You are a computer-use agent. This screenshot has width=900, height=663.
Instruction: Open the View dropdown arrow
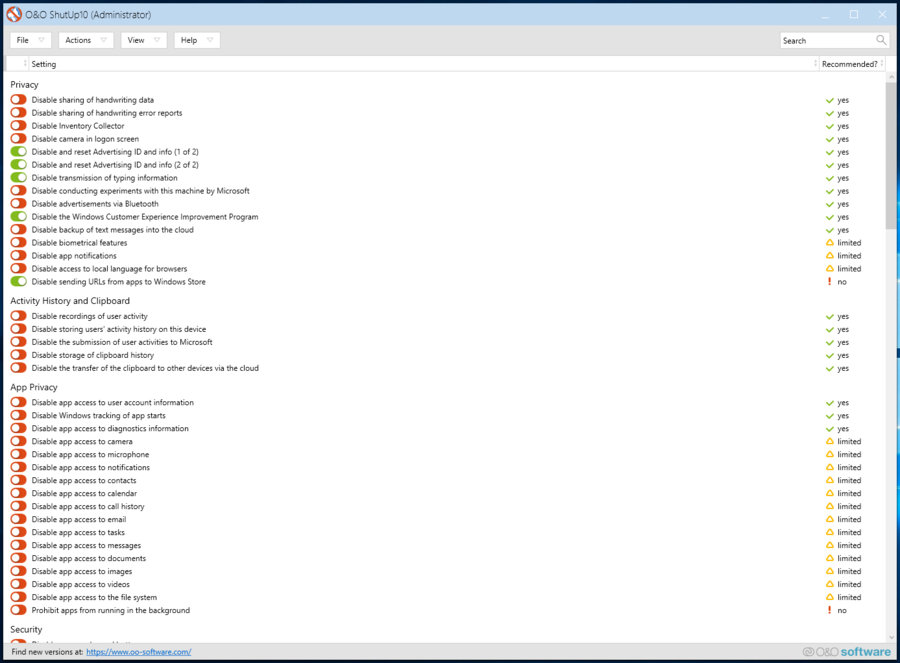click(x=157, y=40)
